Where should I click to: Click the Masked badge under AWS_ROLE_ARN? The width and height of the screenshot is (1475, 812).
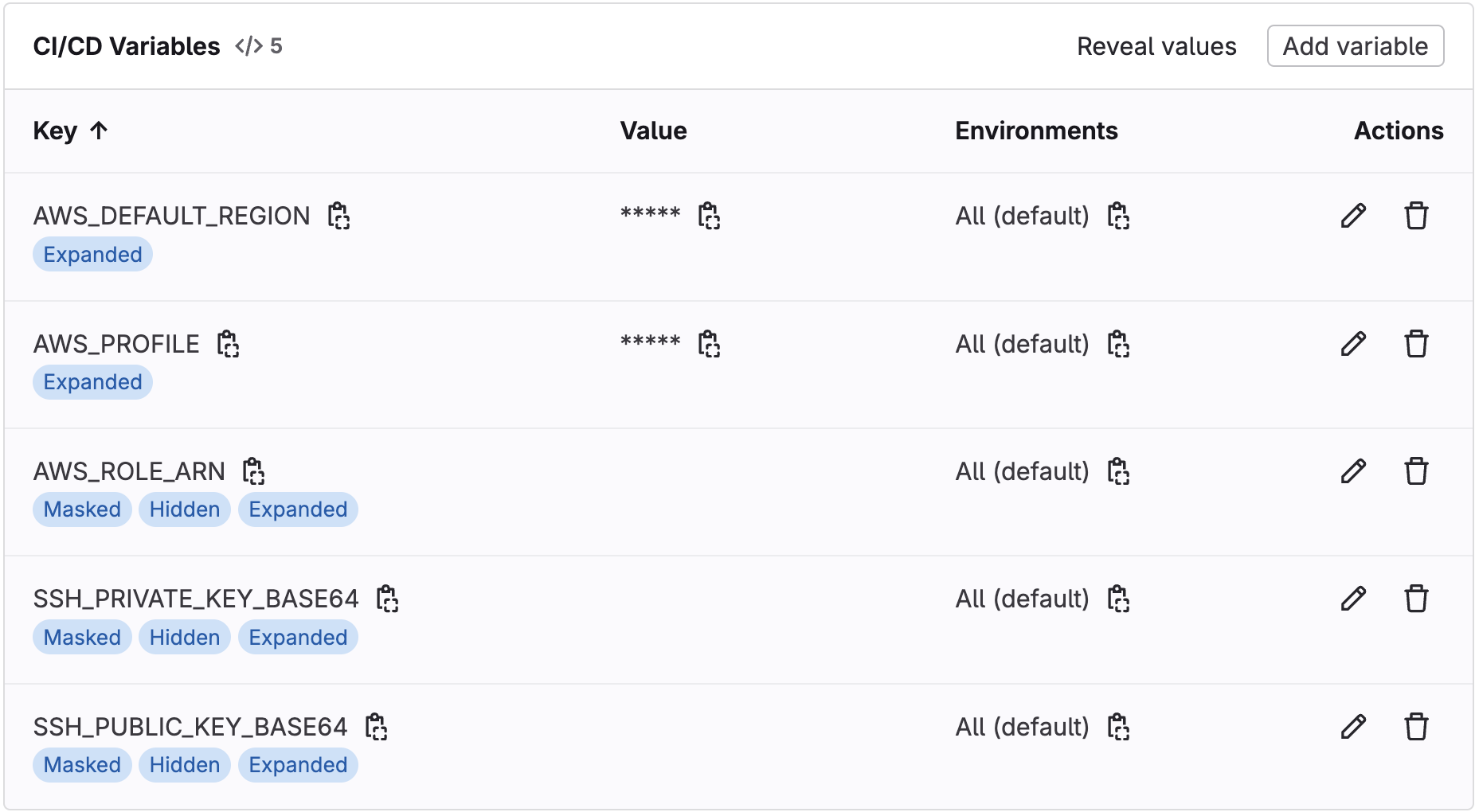pyautogui.click(x=81, y=509)
